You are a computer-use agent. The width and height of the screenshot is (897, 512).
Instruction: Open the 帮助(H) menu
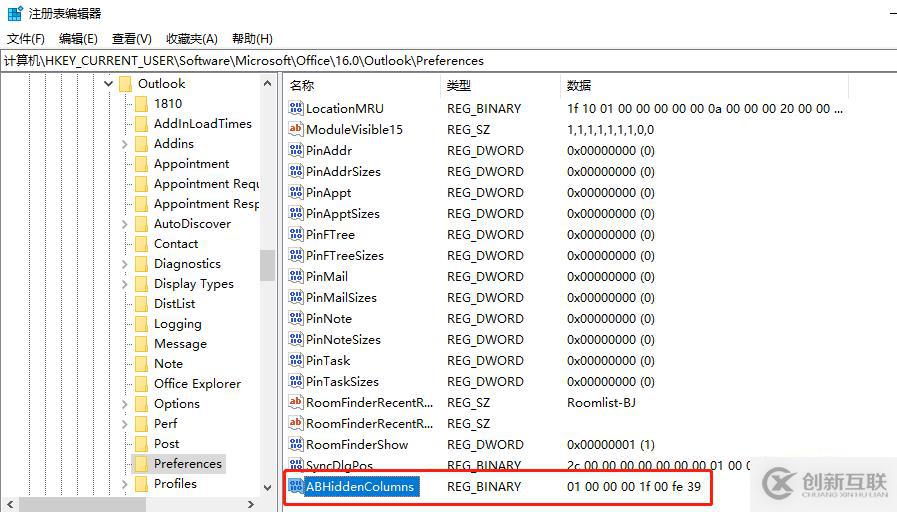tap(252, 39)
